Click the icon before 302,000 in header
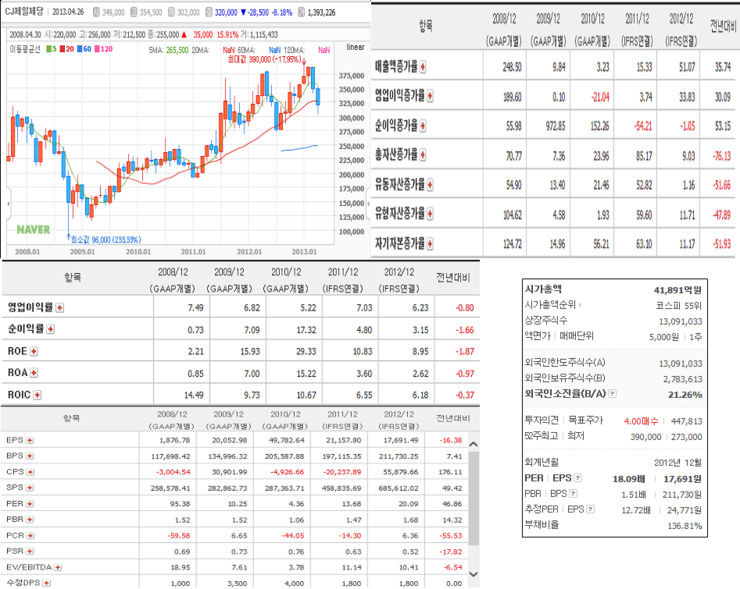This screenshot has width=740, height=589. [x=171, y=12]
